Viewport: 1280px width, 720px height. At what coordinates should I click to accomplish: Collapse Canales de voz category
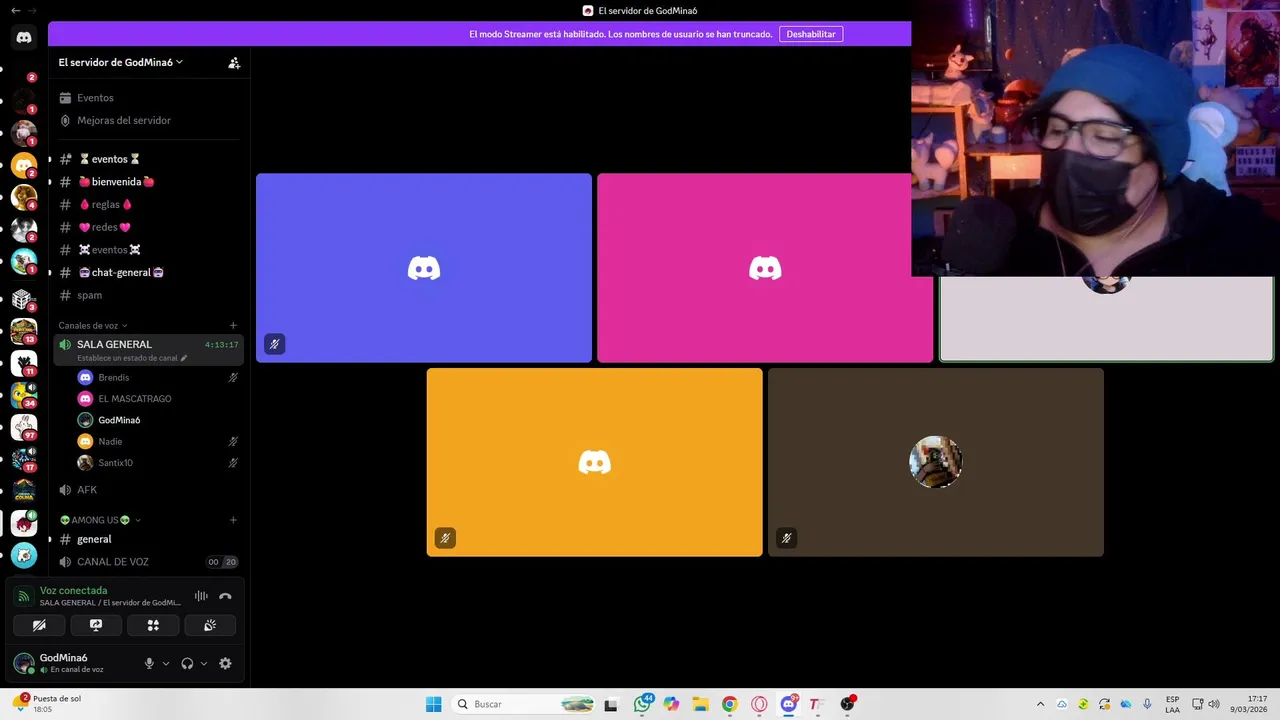pyautogui.click(x=93, y=325)
